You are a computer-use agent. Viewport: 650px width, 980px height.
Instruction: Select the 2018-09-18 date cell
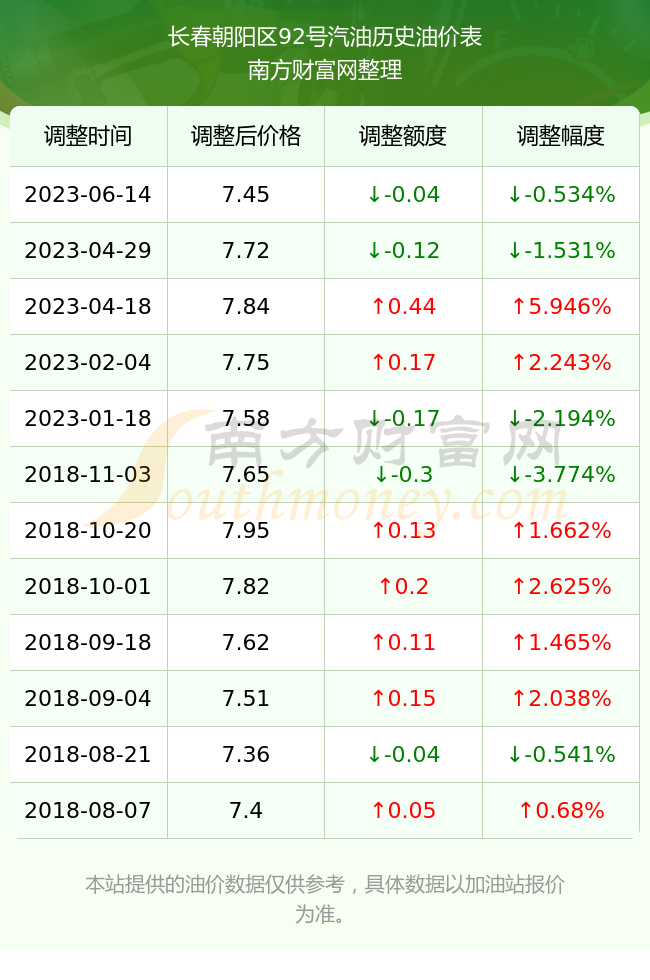tap(88, 642)
